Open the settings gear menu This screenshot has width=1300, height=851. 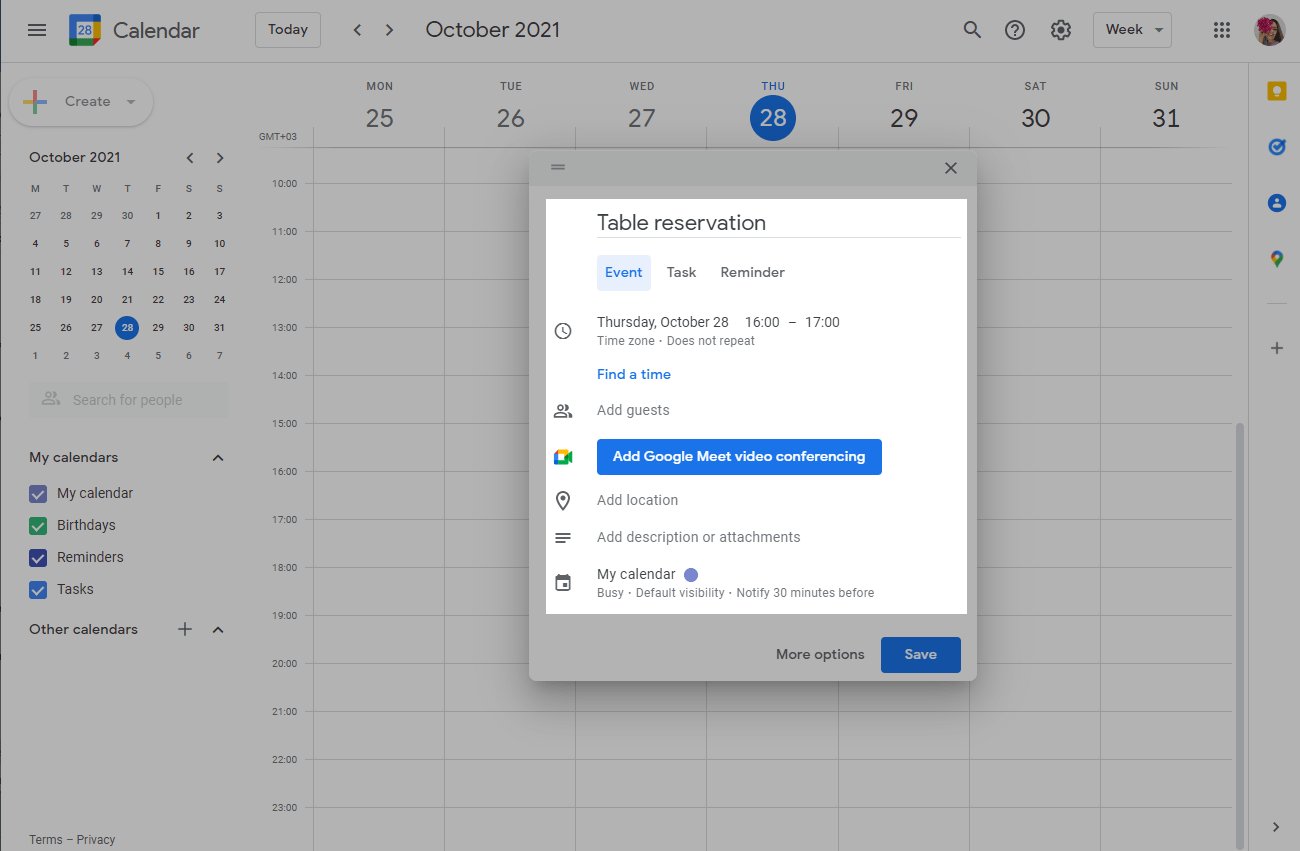(1061, 30)
